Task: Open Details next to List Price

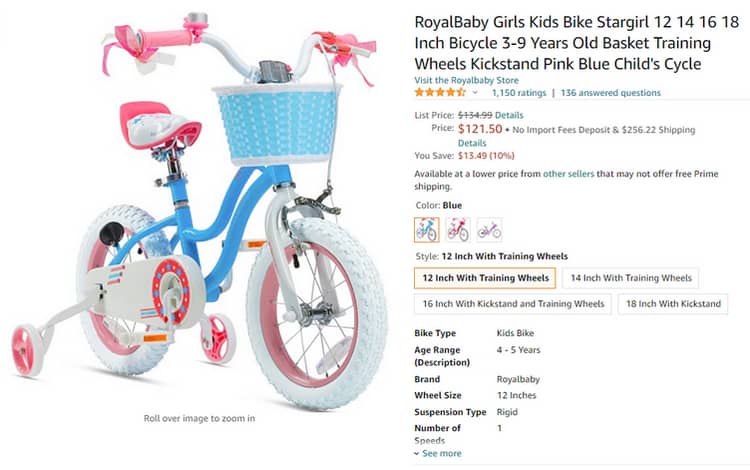Action: point(509,115)
